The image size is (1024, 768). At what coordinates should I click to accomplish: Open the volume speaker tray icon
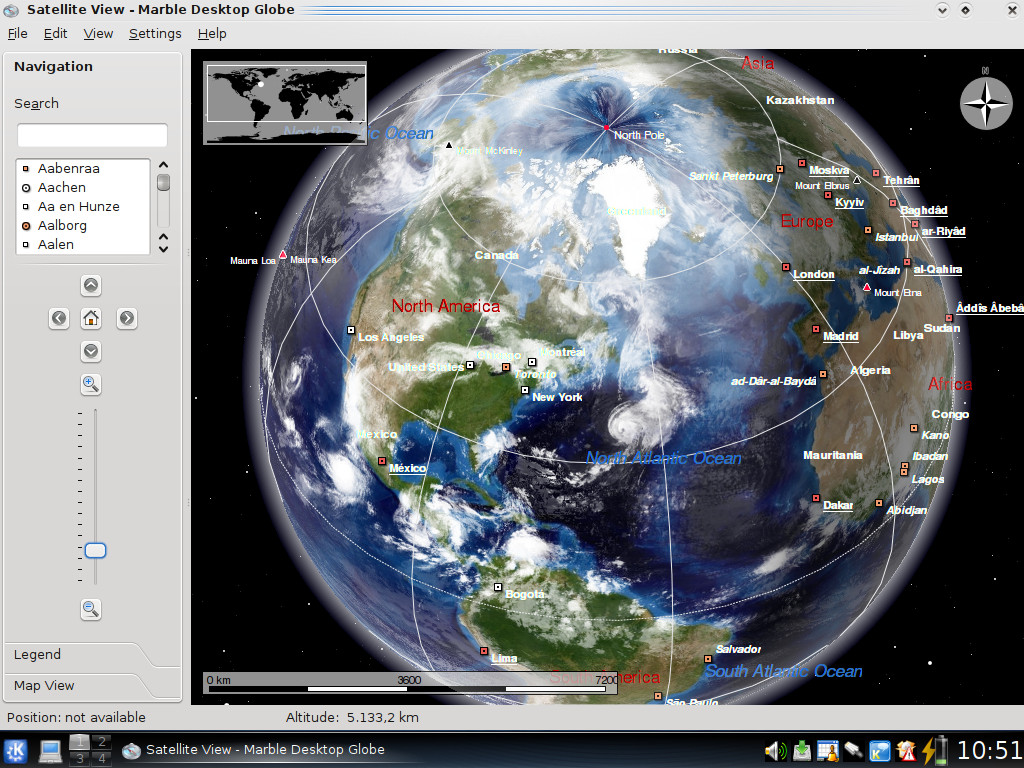[775, 751]
